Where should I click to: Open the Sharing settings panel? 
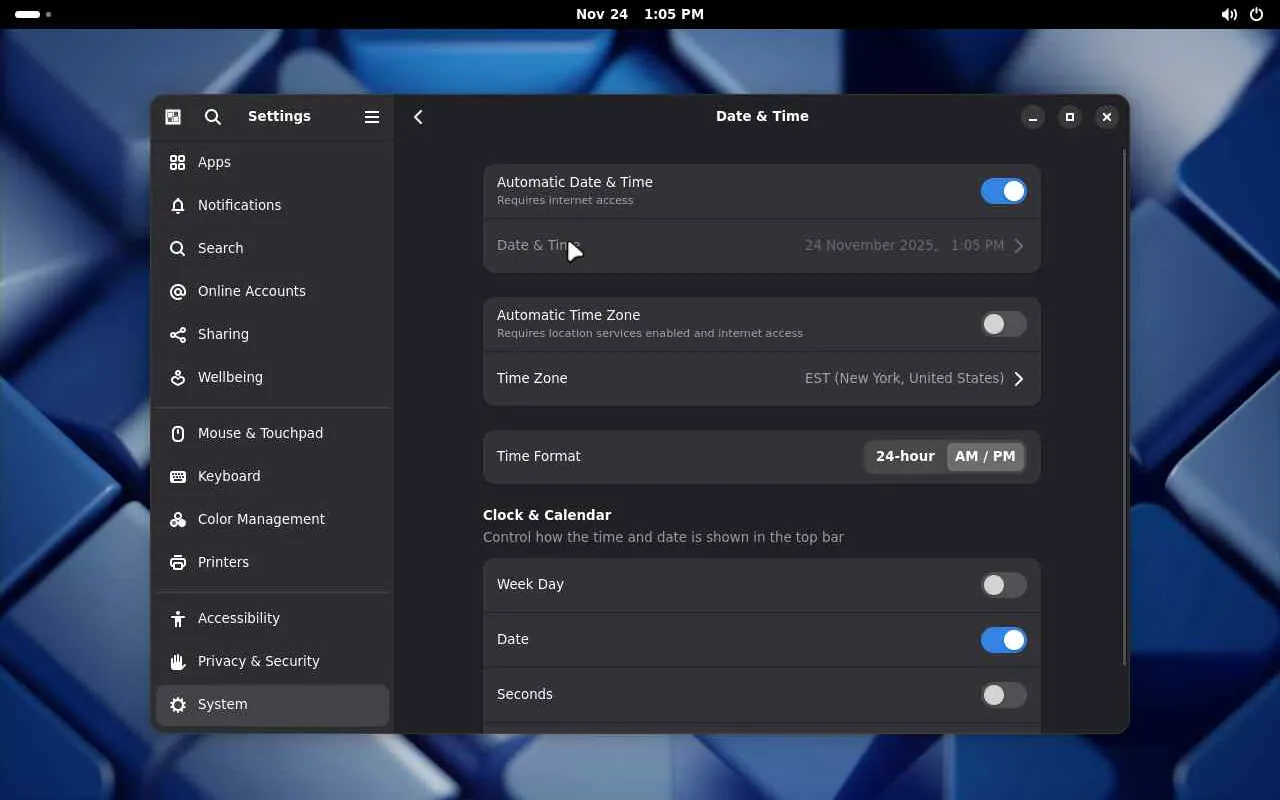tap(272, 334)
